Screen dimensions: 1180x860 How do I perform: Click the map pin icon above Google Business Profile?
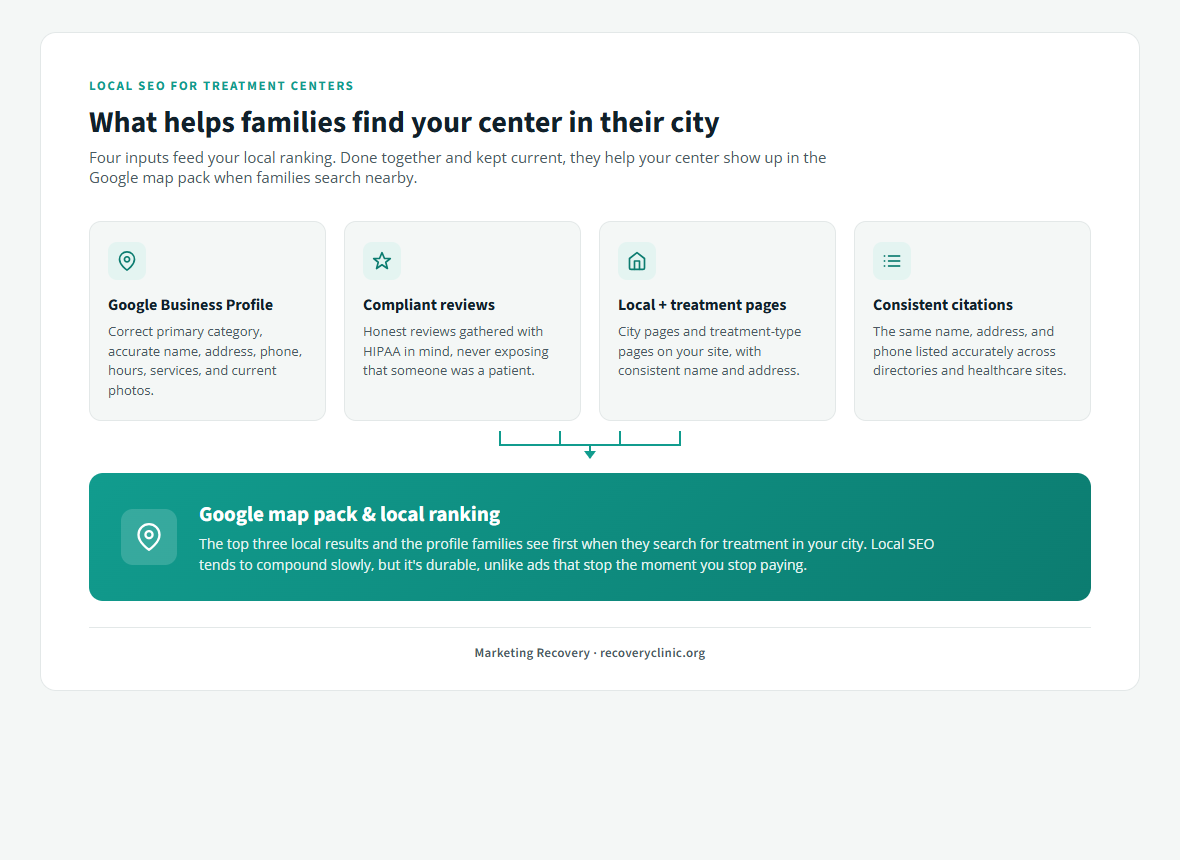pos(127,261)
